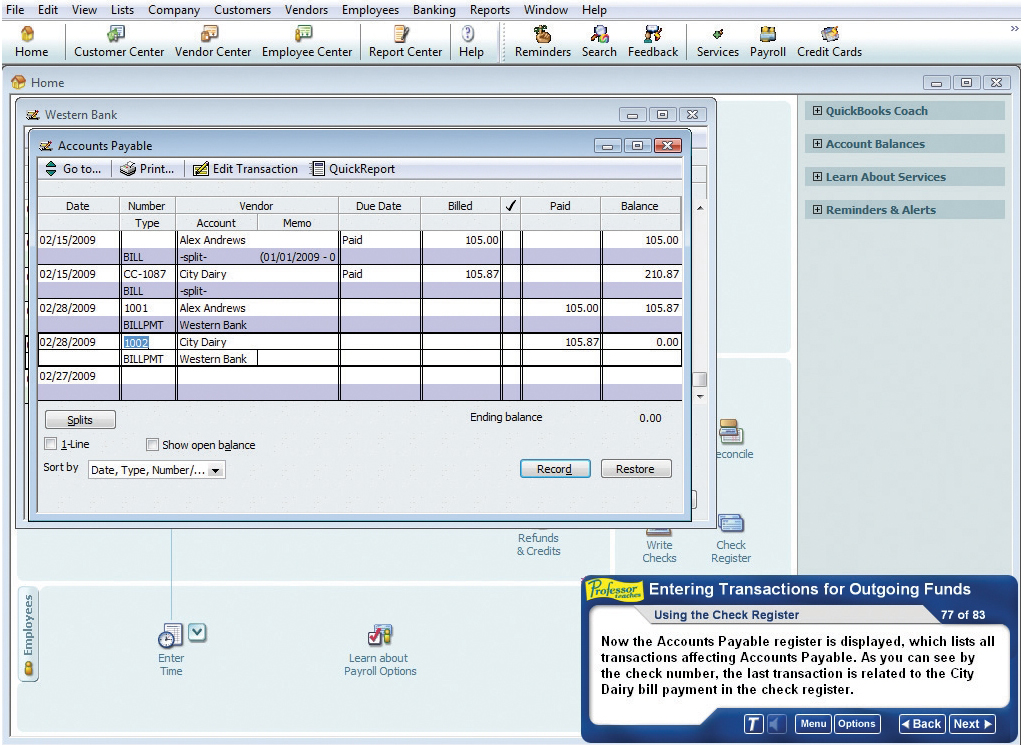Open the Credit Cards toolbar icon
The image size is (1024, 745).
point(829,42)
